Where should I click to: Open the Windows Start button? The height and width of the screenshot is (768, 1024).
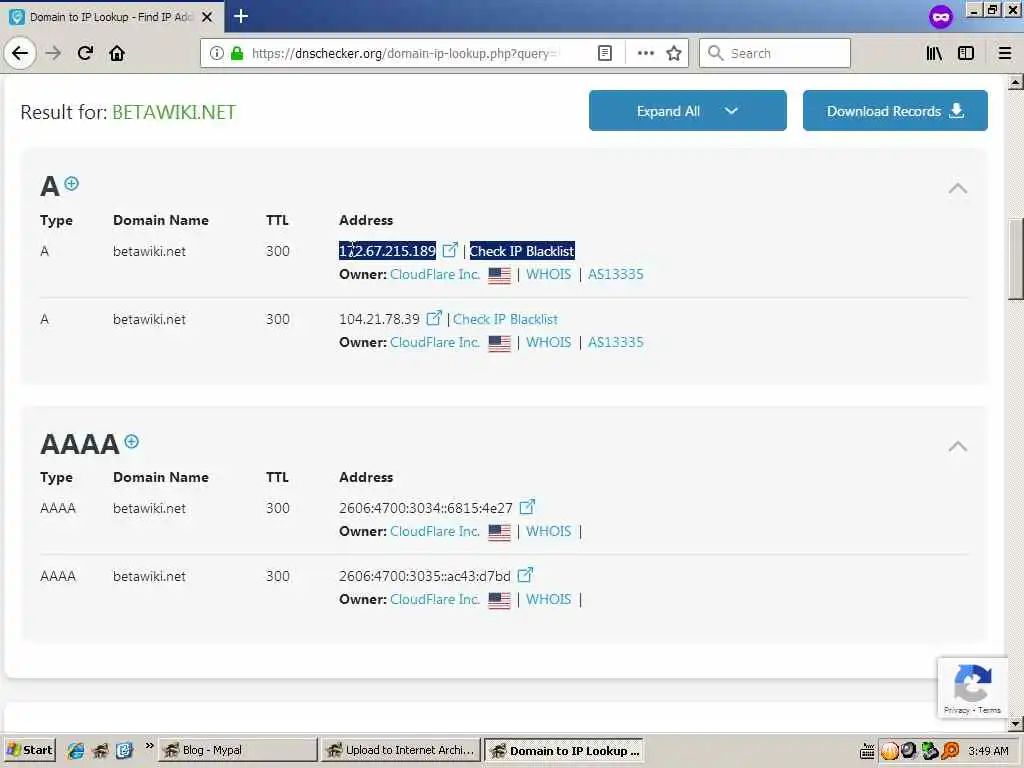[30, 750]
